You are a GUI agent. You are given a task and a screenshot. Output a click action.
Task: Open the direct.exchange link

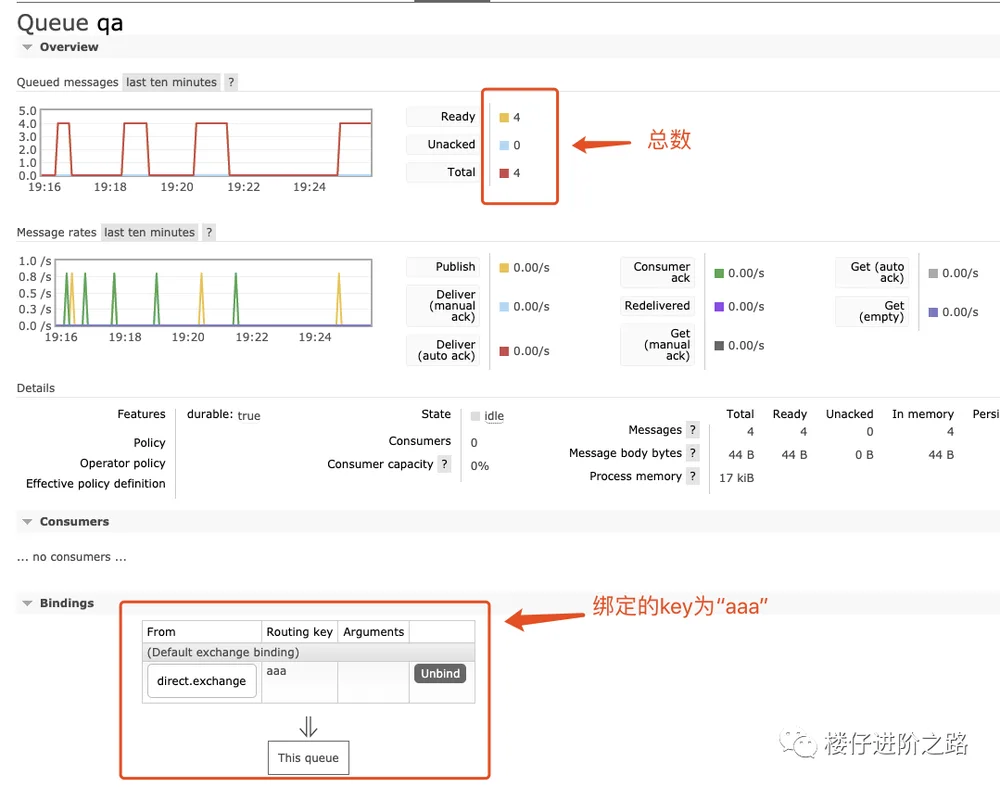coord(202,680)
